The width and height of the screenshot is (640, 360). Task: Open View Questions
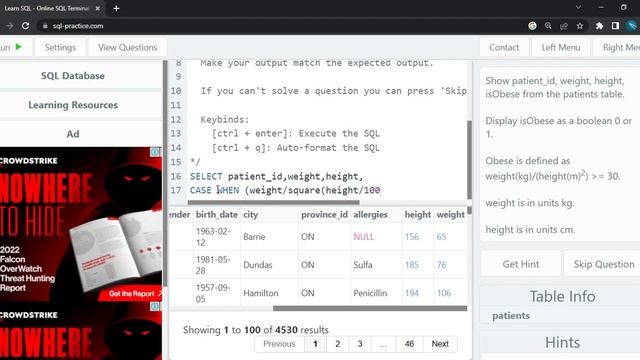click(x=127, y=47)
